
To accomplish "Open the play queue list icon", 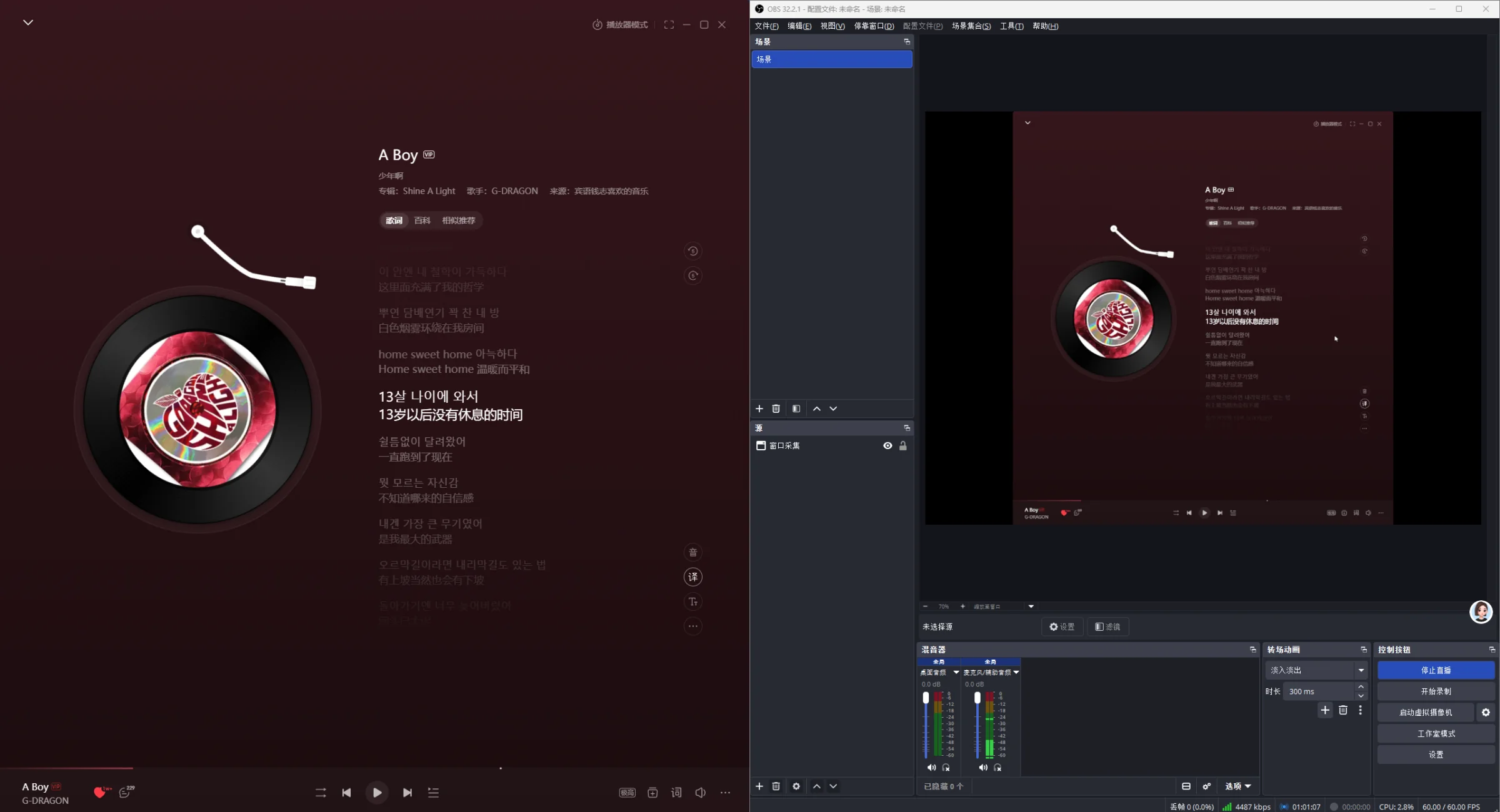I will (x=433, y=793).
